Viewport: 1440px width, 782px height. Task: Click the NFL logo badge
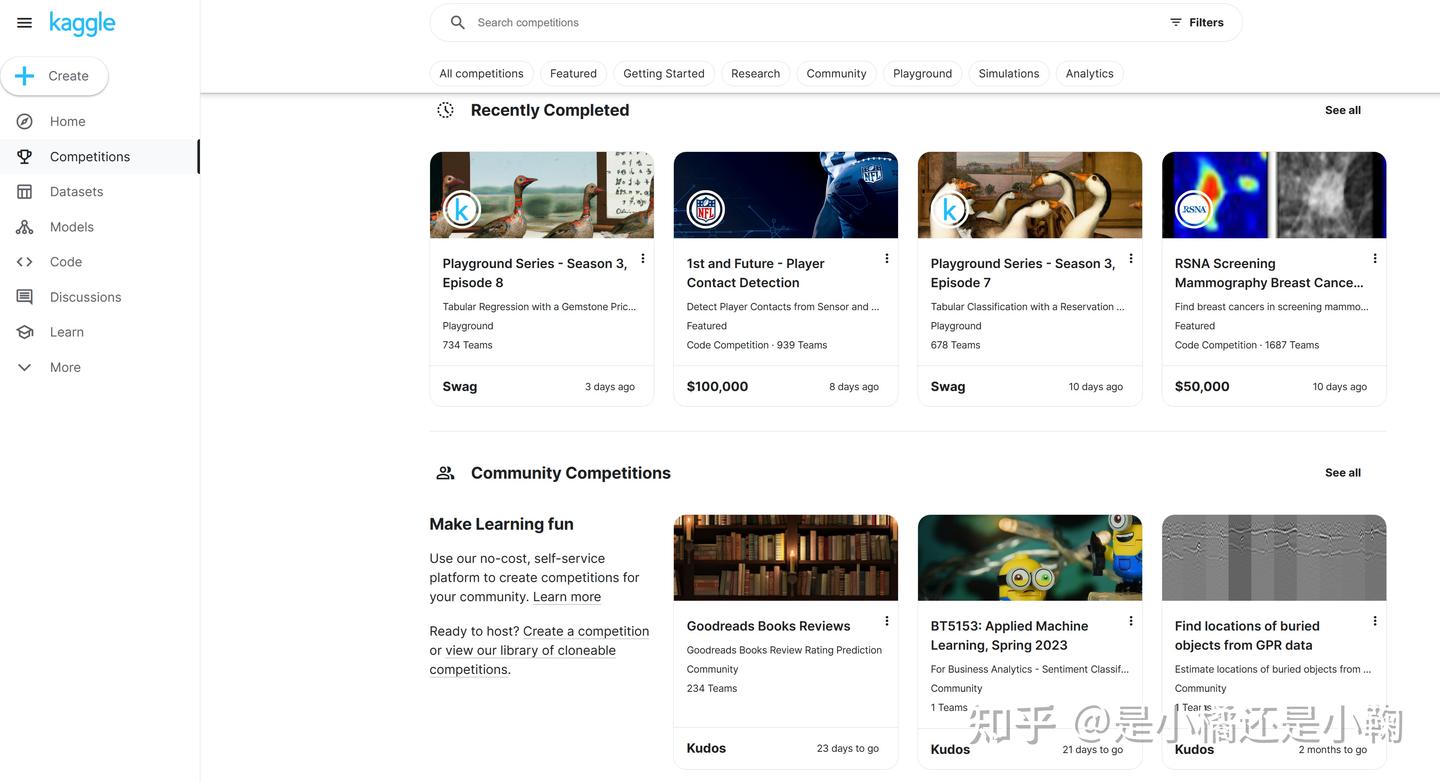pyautogui.click(x=706, y=210)
